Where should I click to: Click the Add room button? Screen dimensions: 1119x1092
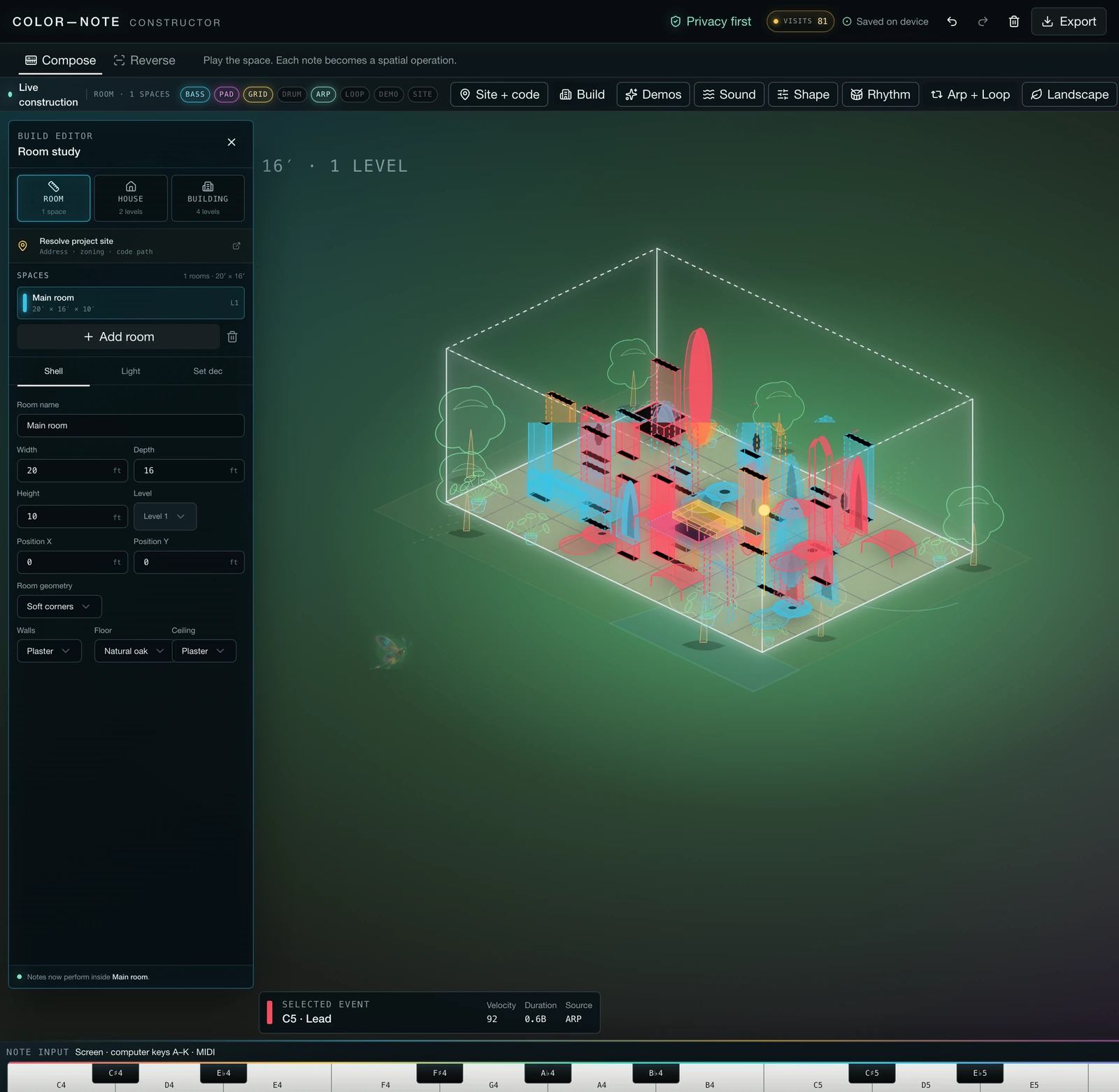118,337
